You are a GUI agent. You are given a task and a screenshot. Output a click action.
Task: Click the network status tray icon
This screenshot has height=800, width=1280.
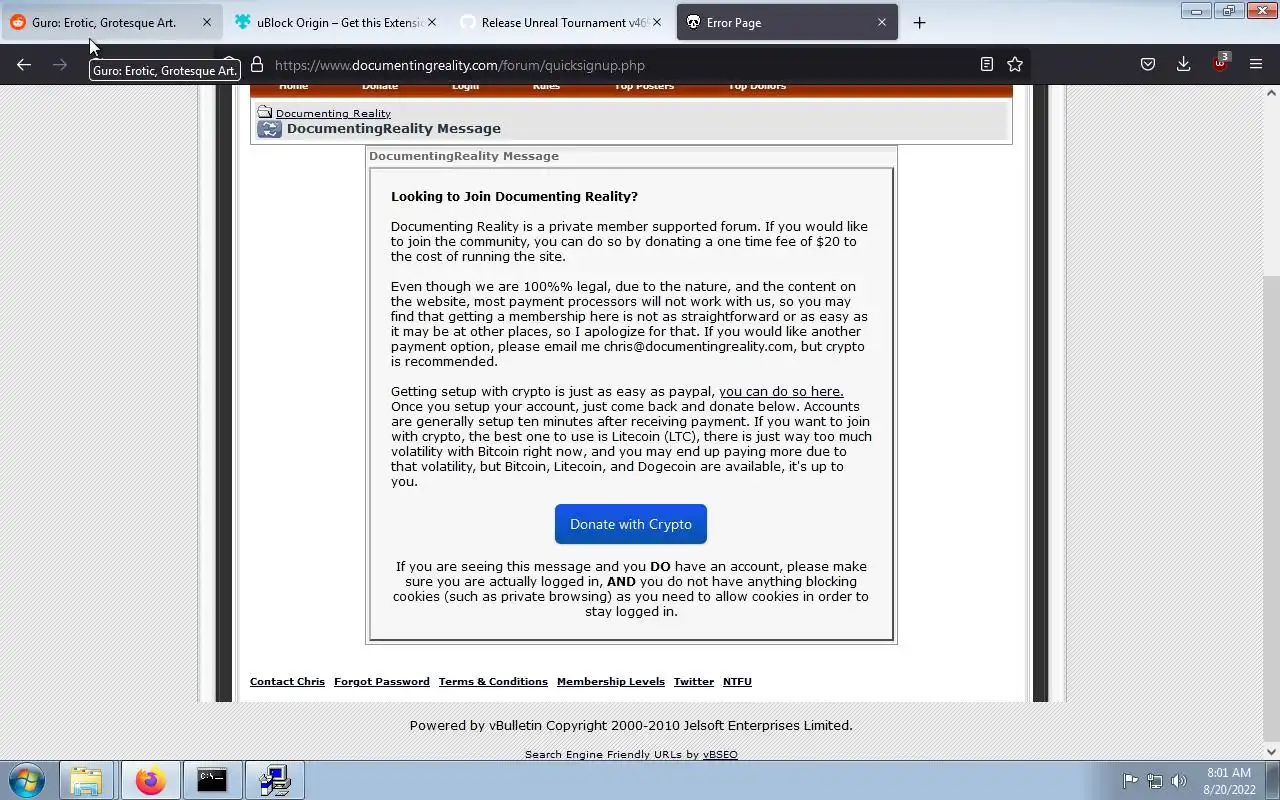pos(1155,781)
